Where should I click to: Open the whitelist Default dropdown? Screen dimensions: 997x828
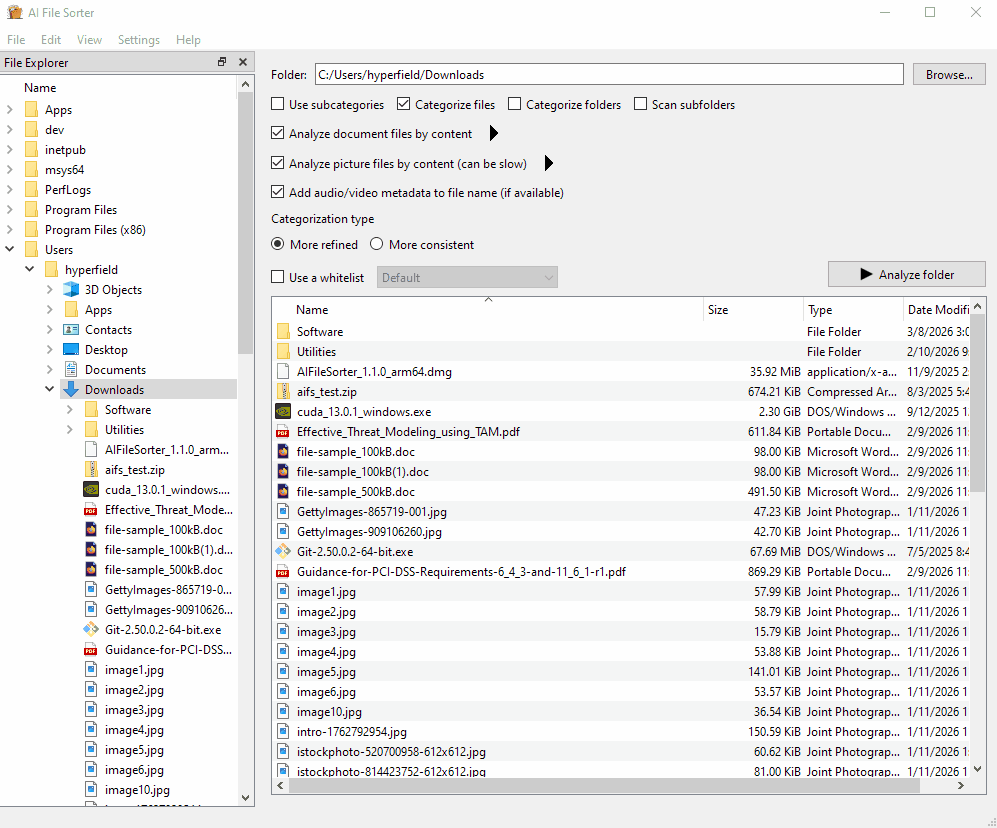(x=467, y=278)
